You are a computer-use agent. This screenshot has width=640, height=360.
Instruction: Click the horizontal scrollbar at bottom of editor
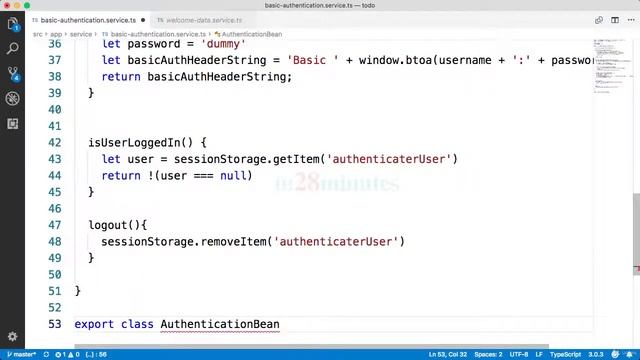[311, 346]
